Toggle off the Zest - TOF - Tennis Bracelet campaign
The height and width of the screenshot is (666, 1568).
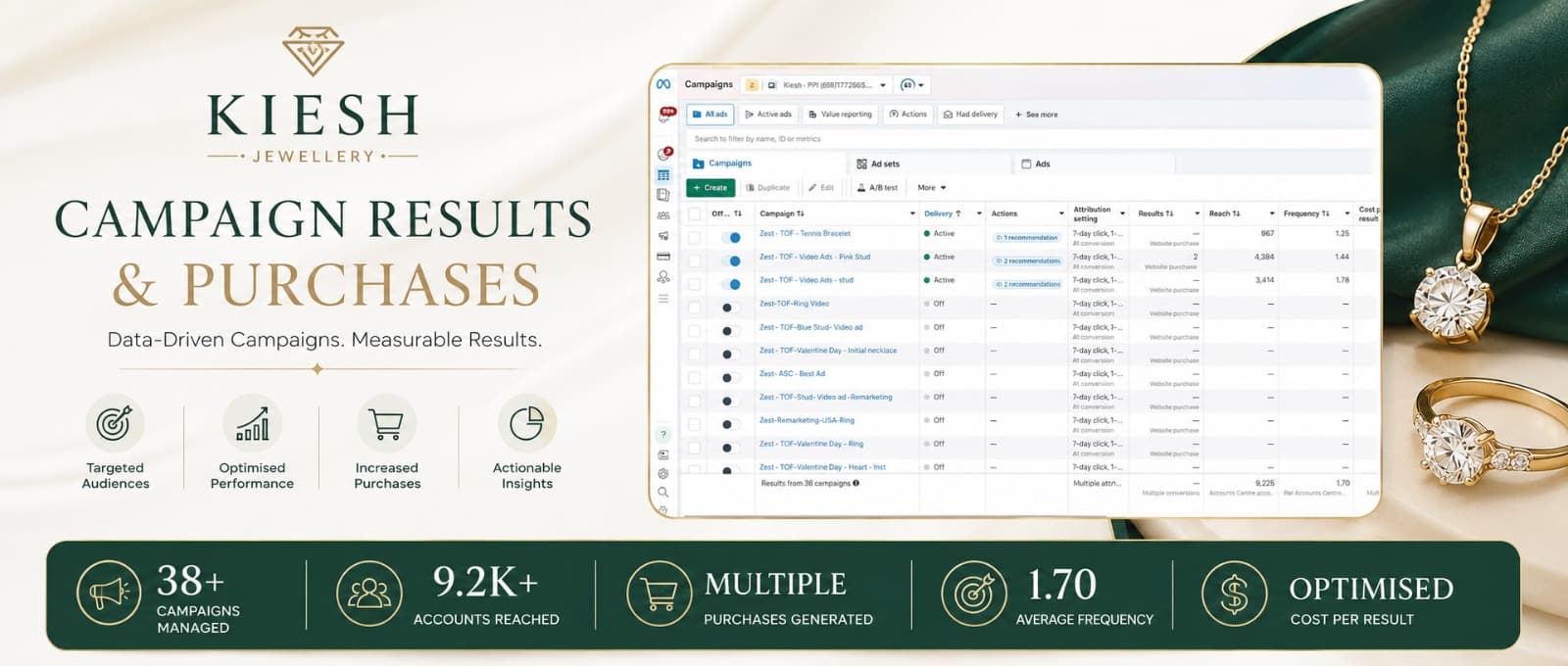pyautogui.click(x=731, y=237)
